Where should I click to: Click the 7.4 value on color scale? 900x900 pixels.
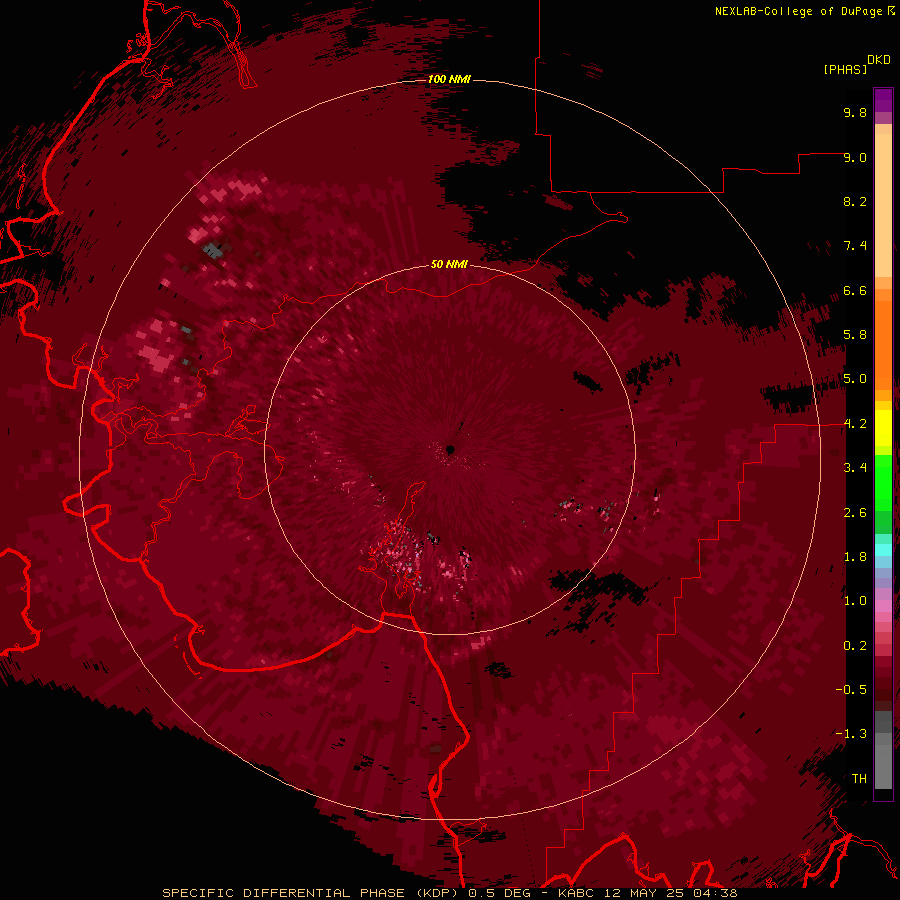pos(855,246)
